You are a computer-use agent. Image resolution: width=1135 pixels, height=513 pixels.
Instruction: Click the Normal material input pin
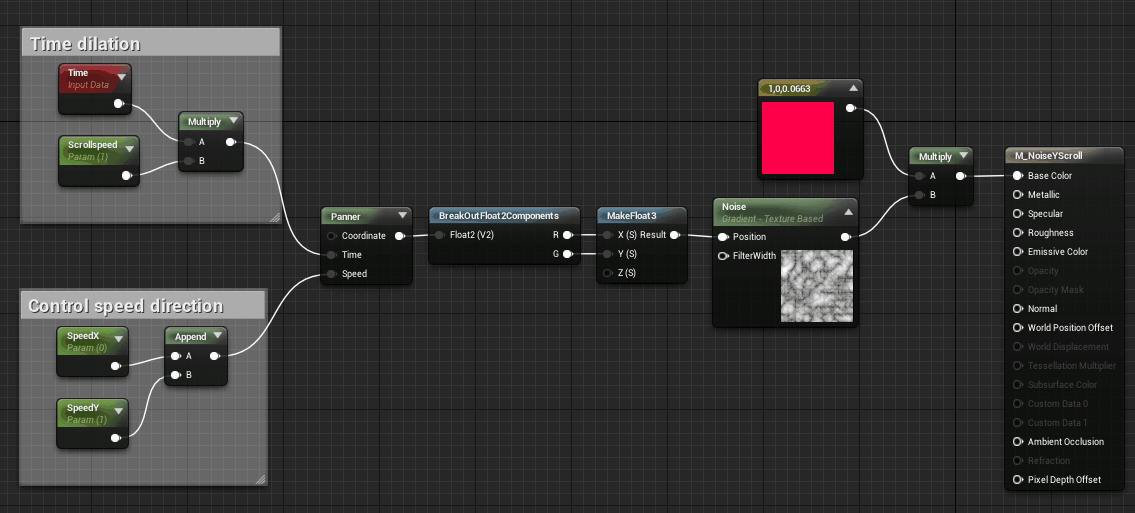pyautogui.click(x=1018, y=308)
